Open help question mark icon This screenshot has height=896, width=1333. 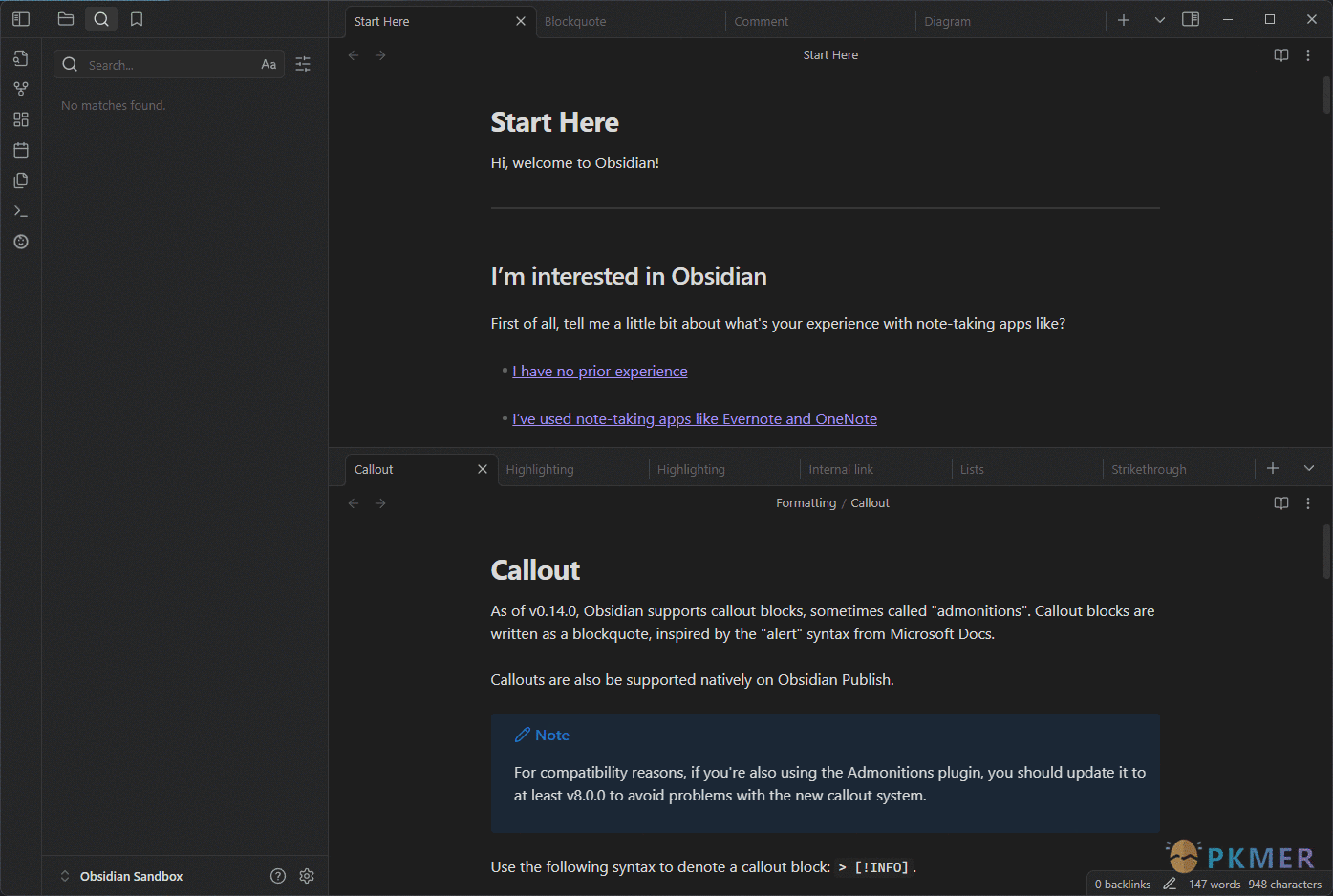pyautogui.click(x=278, y=876)
